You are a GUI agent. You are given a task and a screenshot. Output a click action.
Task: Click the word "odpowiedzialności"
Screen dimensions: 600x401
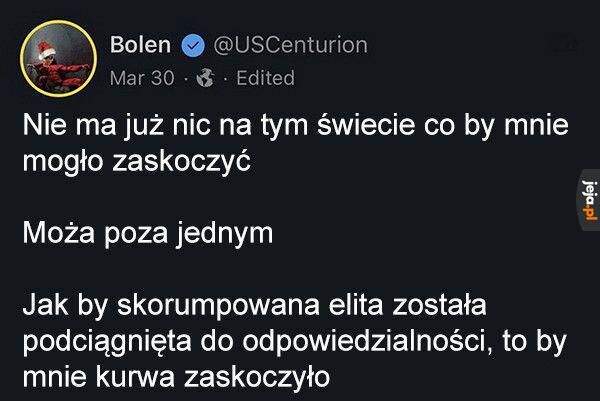pyautogui.click(x=367, y=342)
